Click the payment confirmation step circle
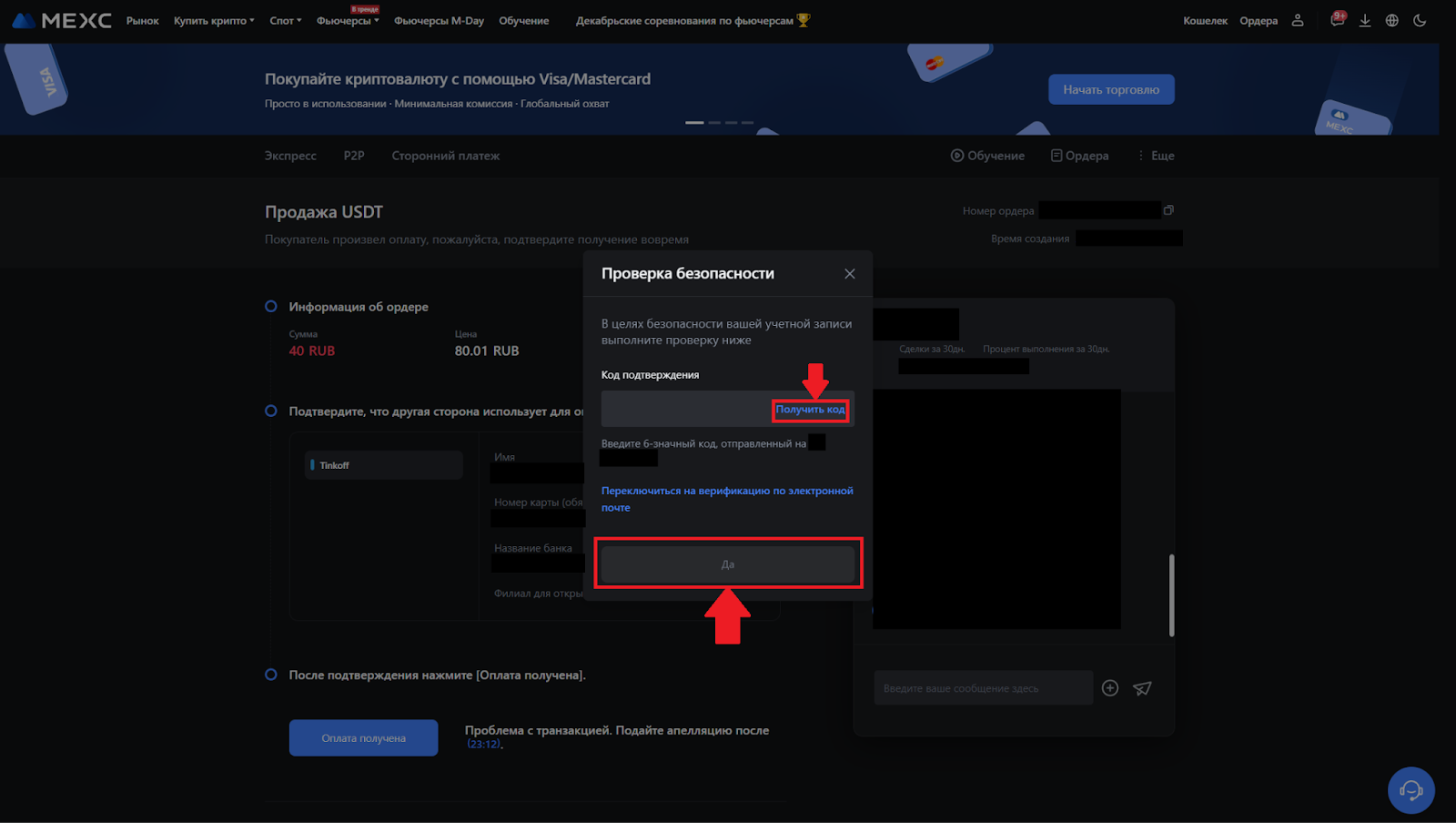 pos(270,411)
